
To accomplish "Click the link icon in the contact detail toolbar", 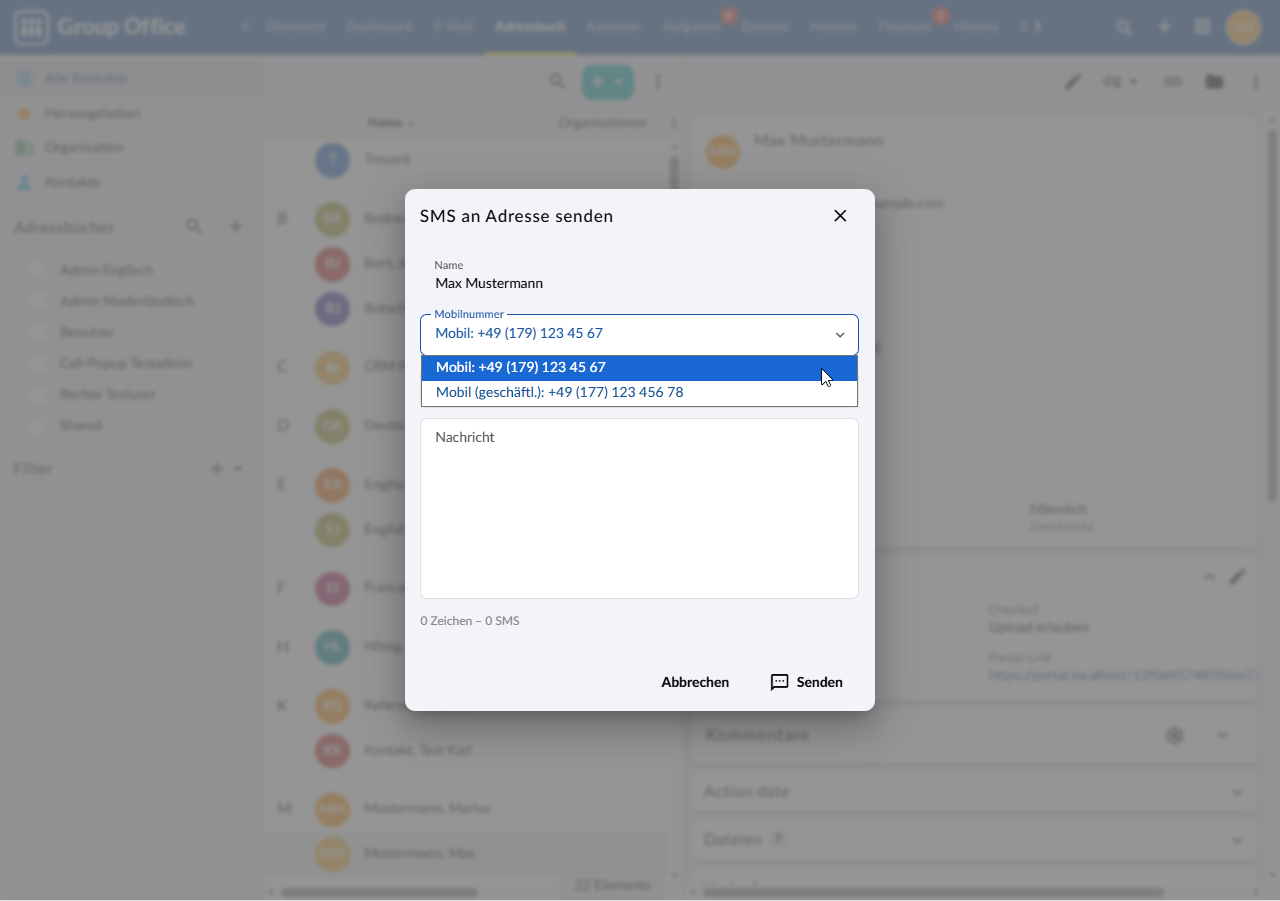I will (1173, 82).
